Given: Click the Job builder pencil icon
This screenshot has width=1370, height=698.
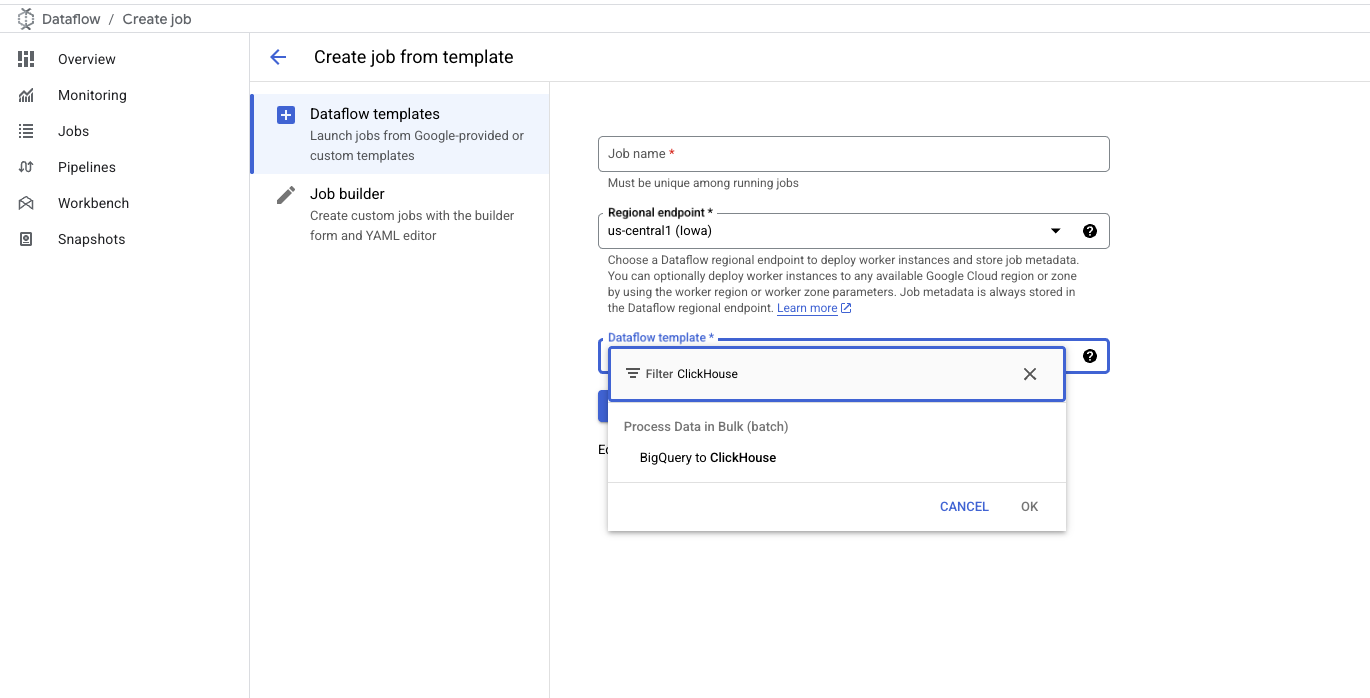Looking at the screenshot, I should 286,195.
